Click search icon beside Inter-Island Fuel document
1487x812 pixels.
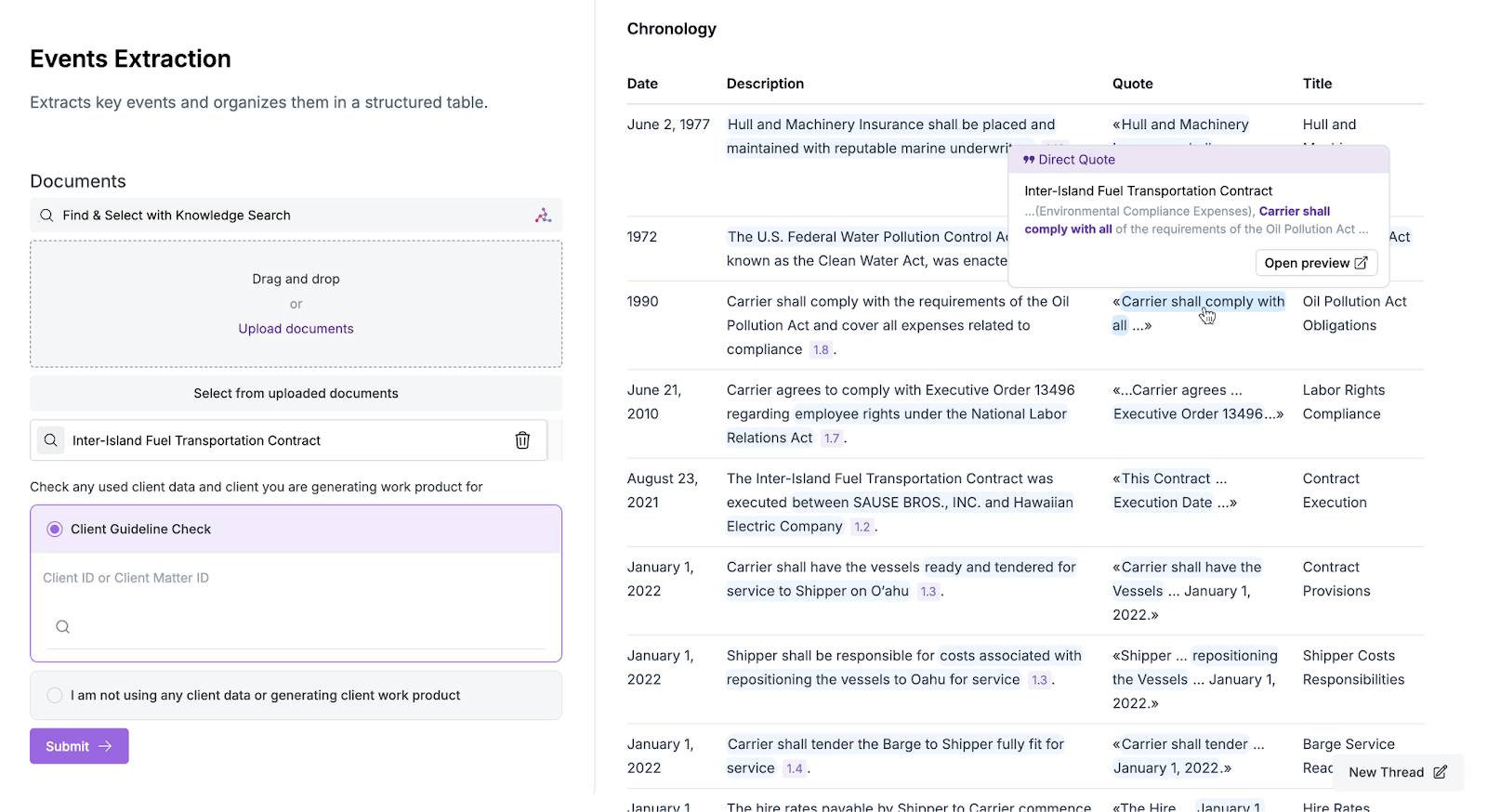point(51,440)
